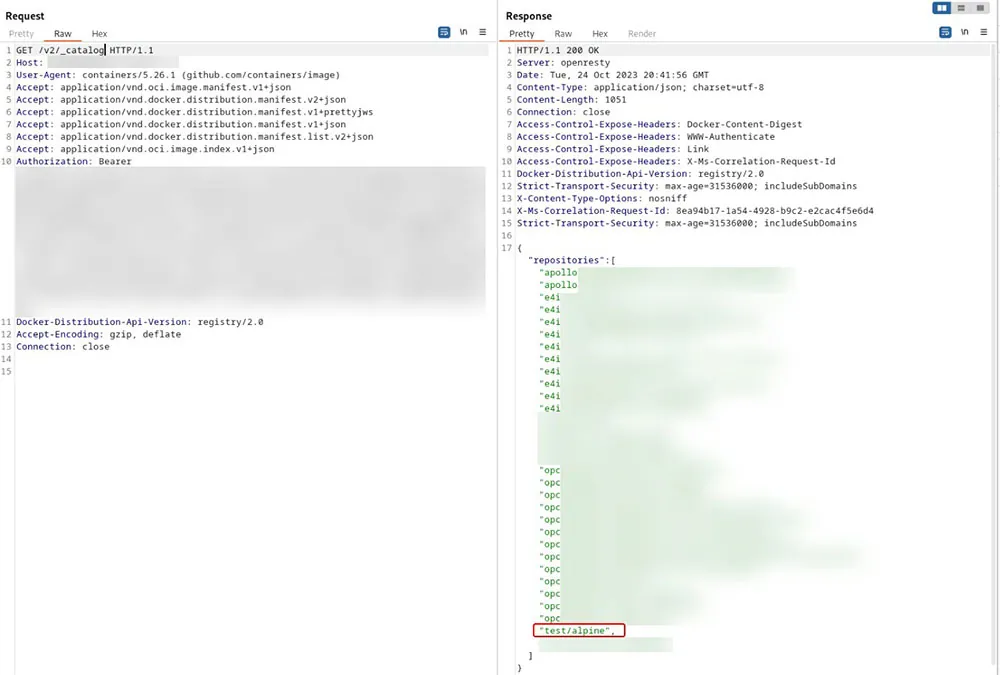Switch Response view to Hex tab
1000x675 pixels.
pos(600,34)
